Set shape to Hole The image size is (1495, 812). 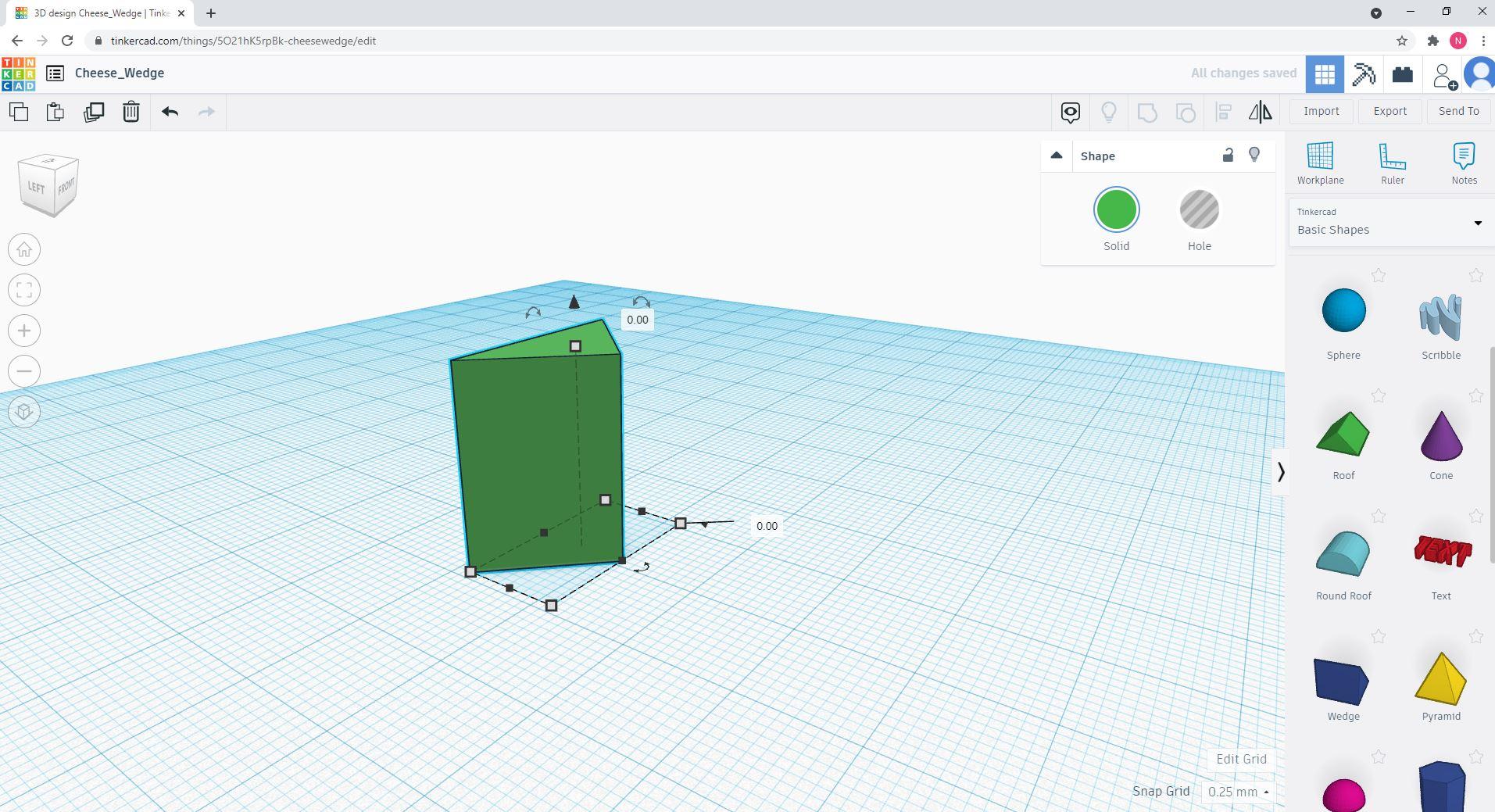pos(1199,210)
